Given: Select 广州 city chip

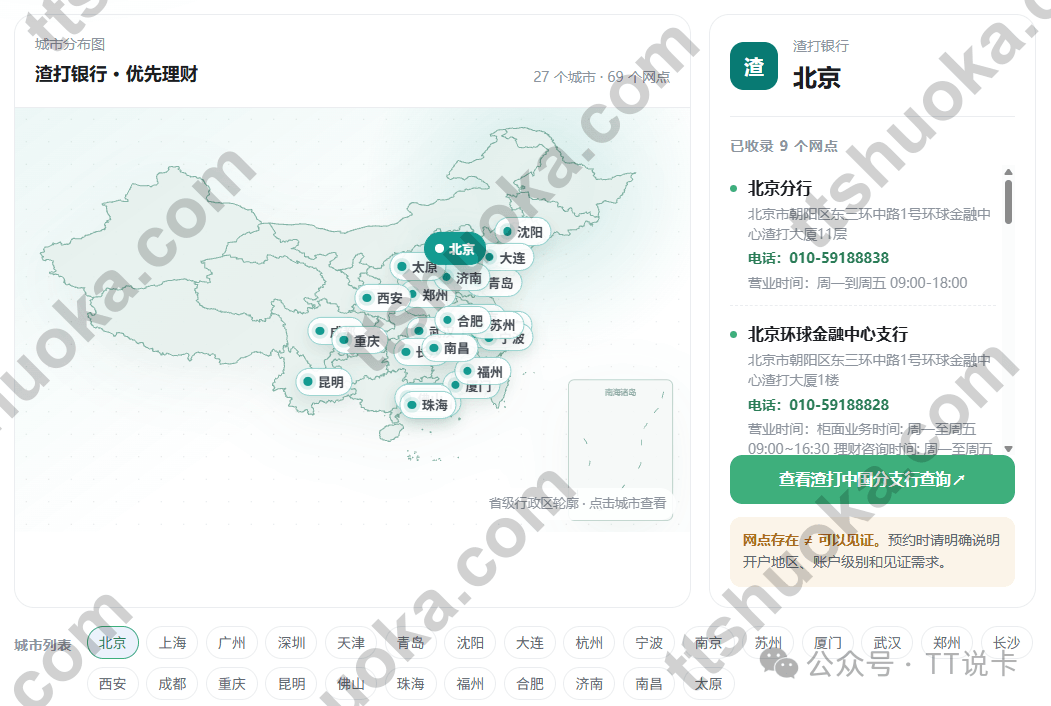Looking at the screenshot, I should coord(232,643).
